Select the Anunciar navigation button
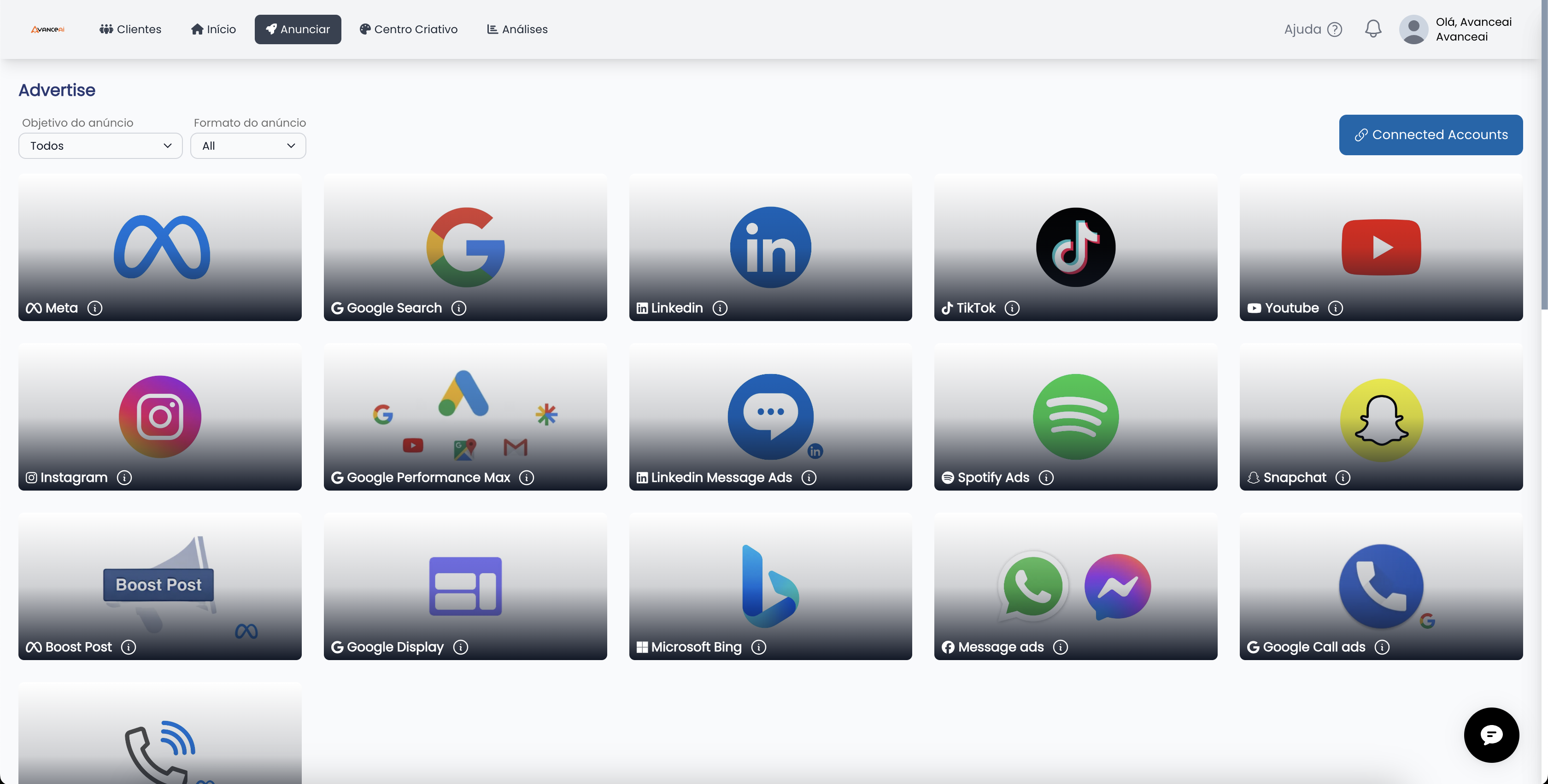The width and height of the screenshot is (1548, 784). point(298,29)
